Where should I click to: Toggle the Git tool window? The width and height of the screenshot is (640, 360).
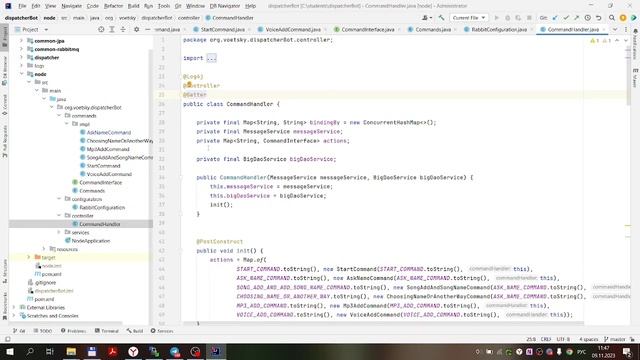[x=19, y=331]
